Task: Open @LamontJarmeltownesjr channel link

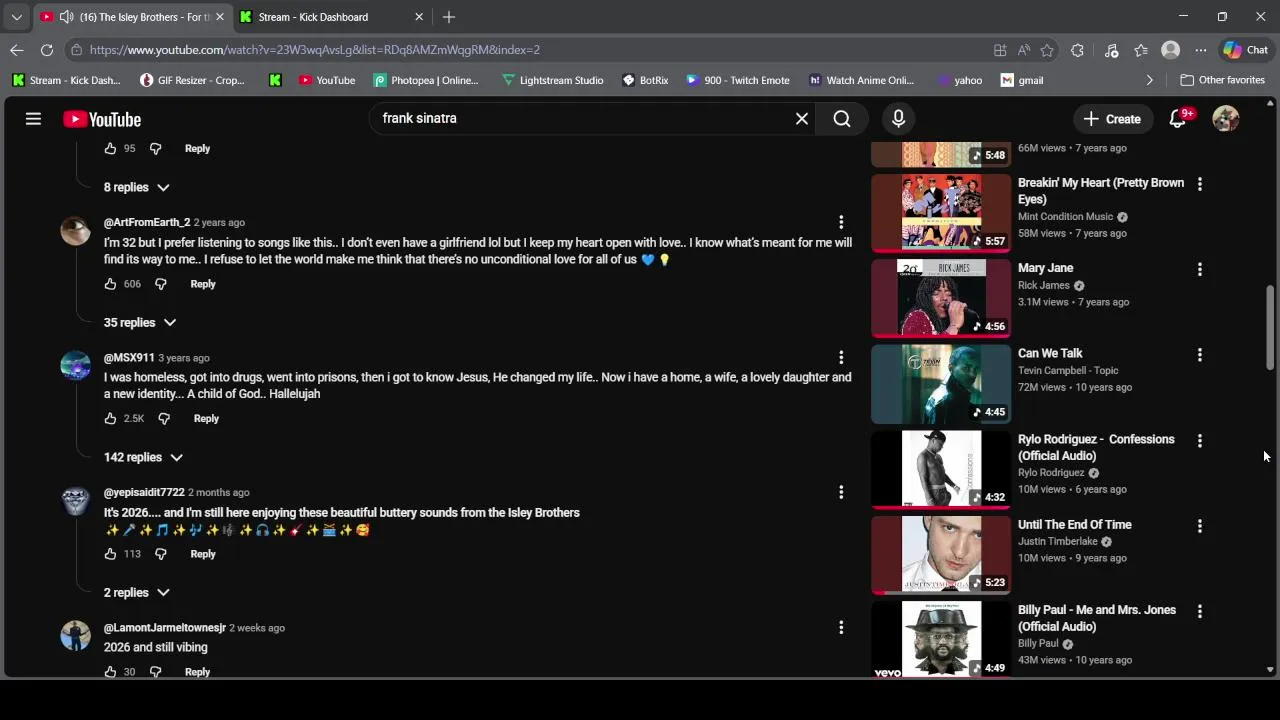Action: click(x=165, y=627)
